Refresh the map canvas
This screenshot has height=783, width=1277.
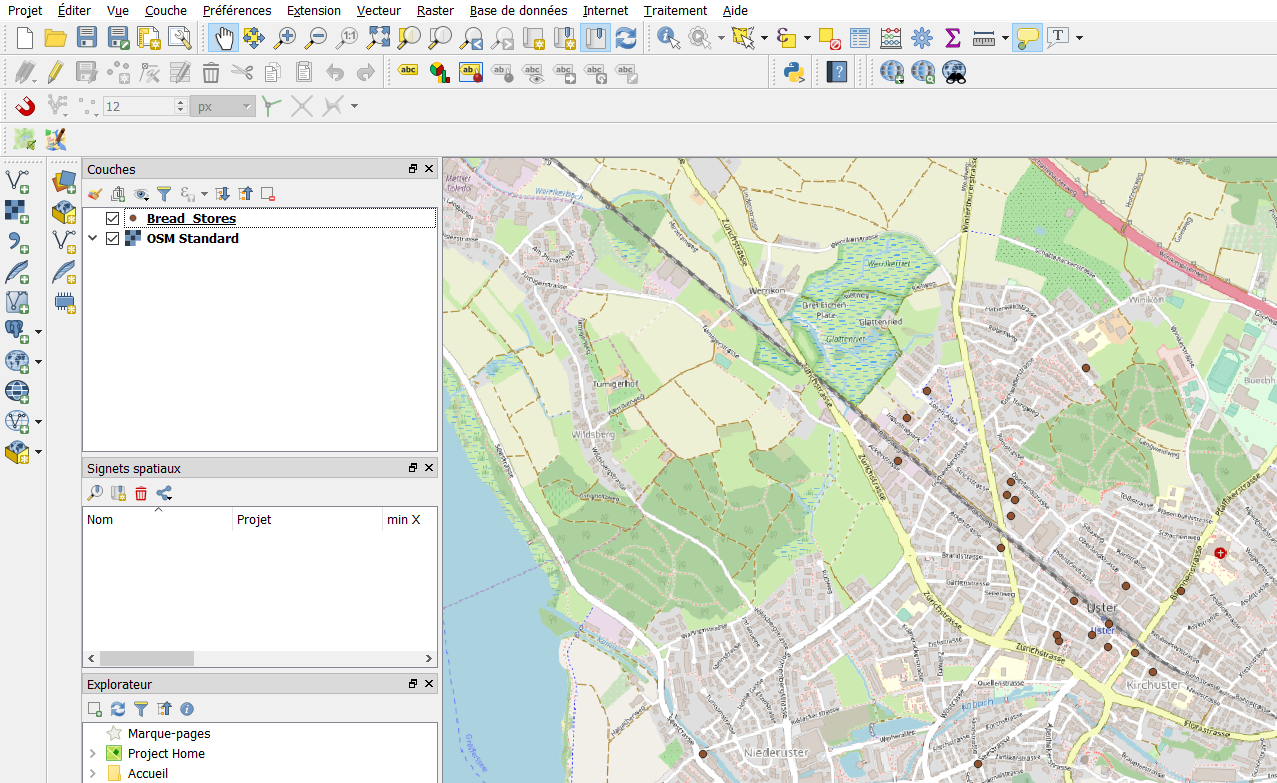point(626,39)
